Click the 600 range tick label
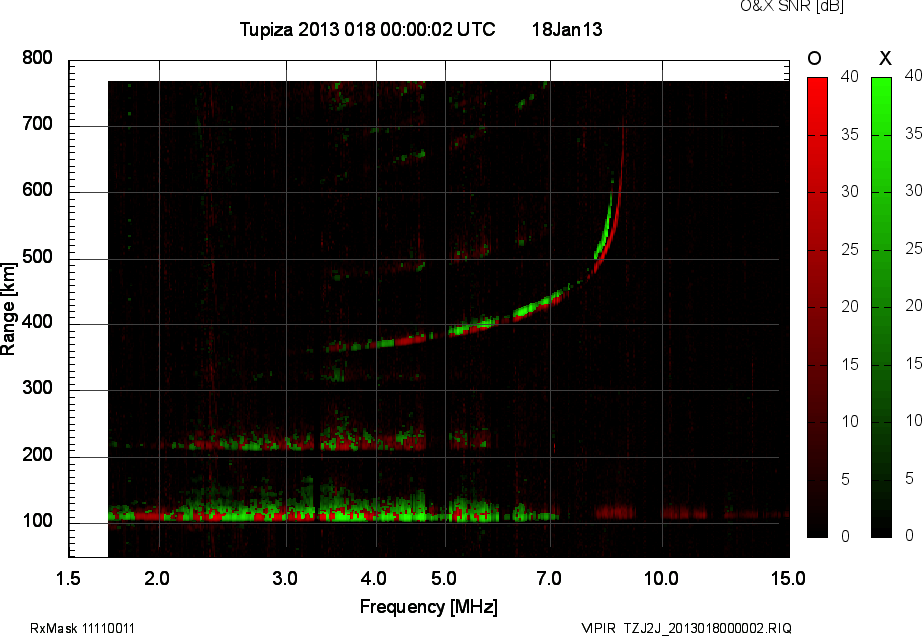This screenshot has height=636, width=922. click(x=37, y=190)
